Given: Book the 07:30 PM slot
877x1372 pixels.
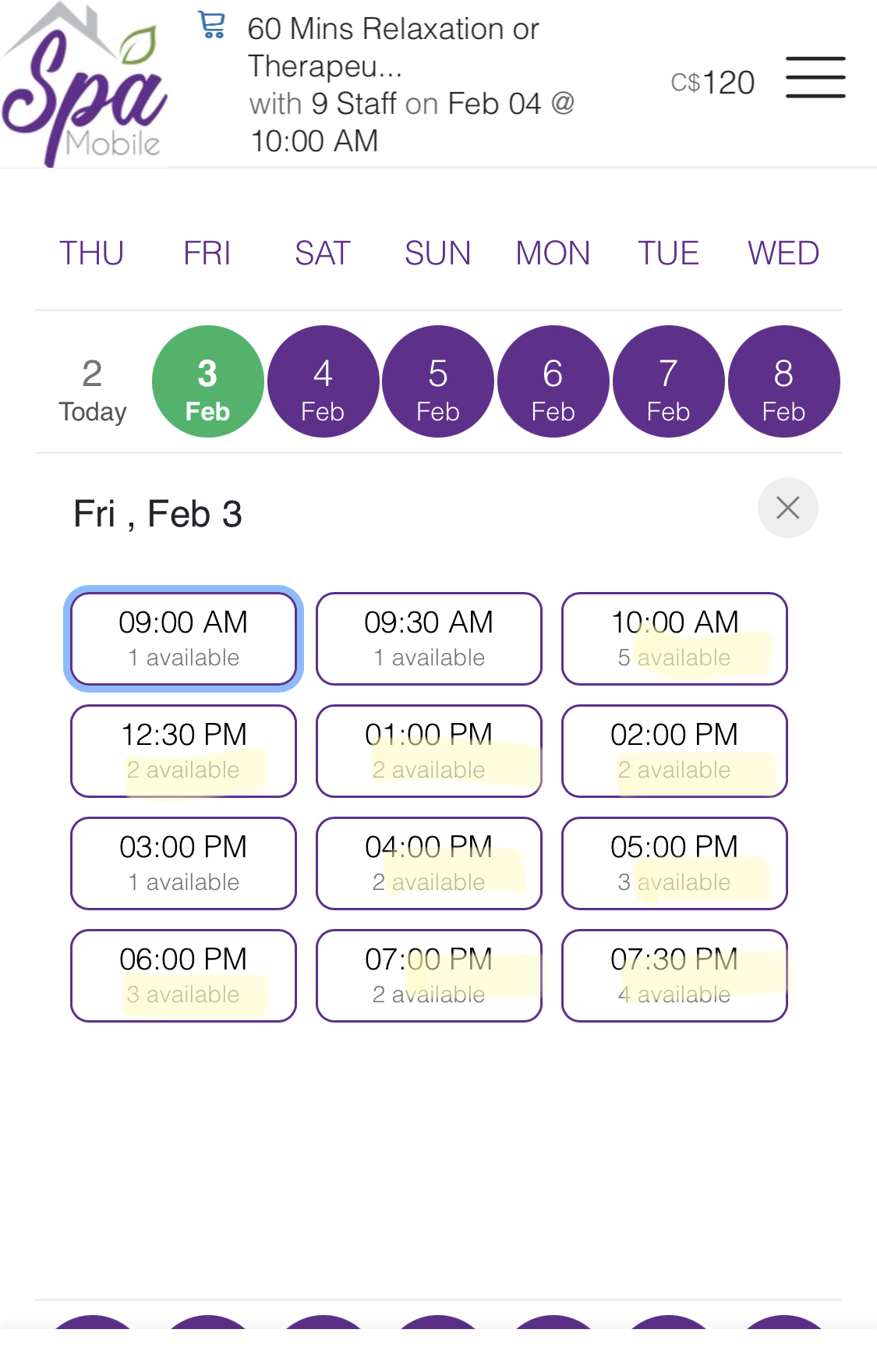Looking at the screenshot, I should tap(674, 976).
